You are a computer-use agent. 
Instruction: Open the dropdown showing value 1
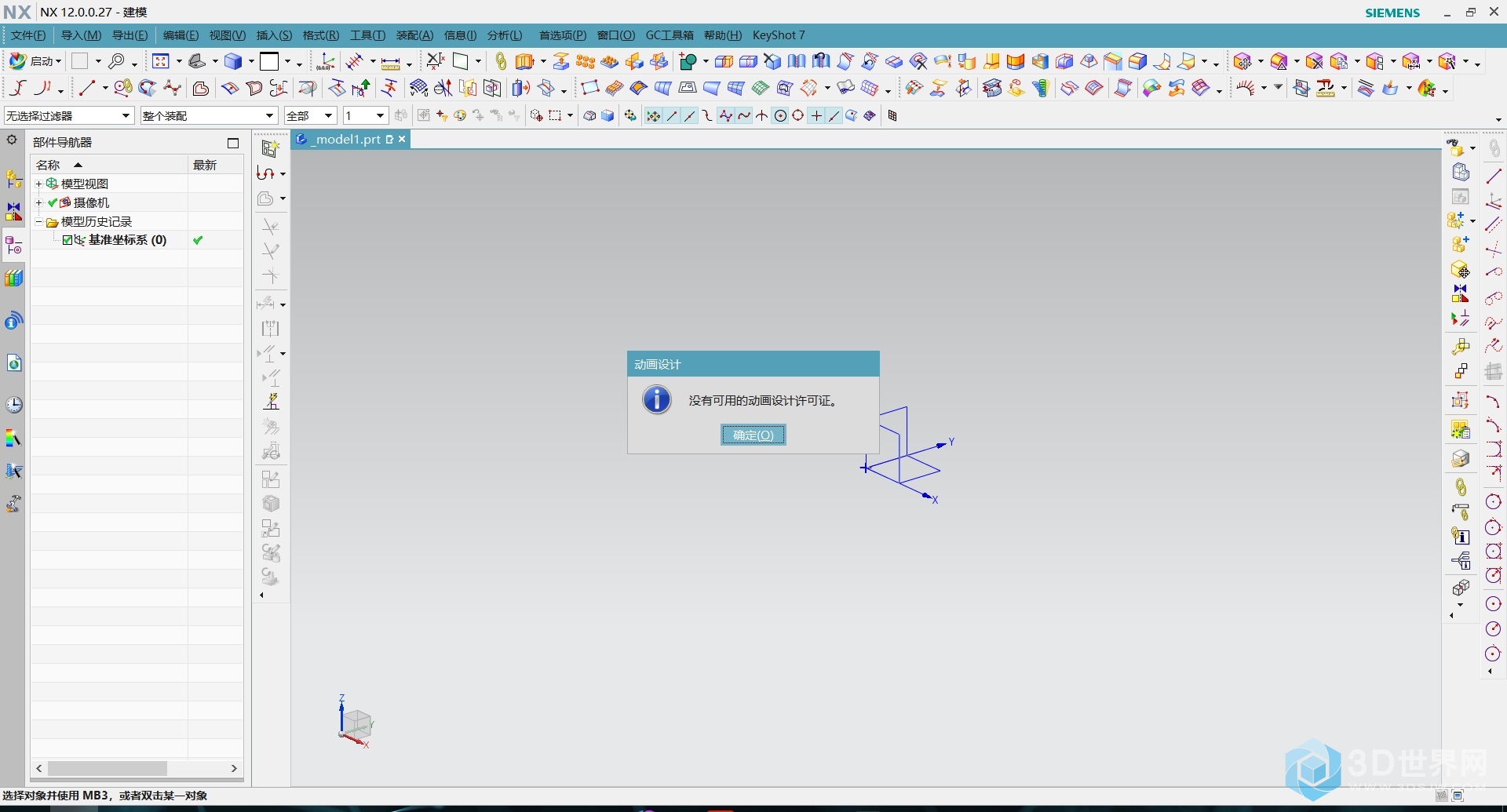tap(365, 115)
